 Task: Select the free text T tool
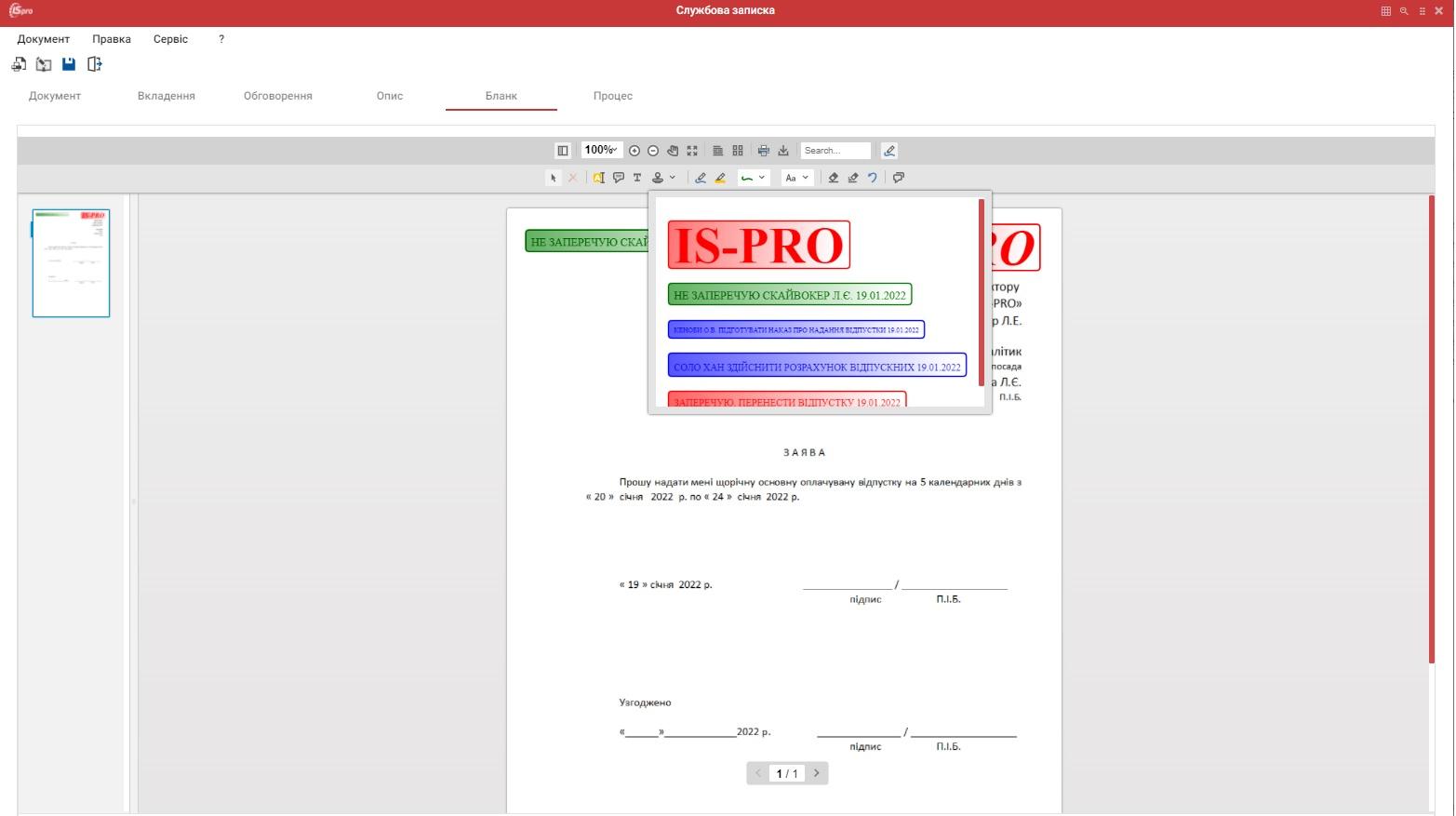click(637, 178)
